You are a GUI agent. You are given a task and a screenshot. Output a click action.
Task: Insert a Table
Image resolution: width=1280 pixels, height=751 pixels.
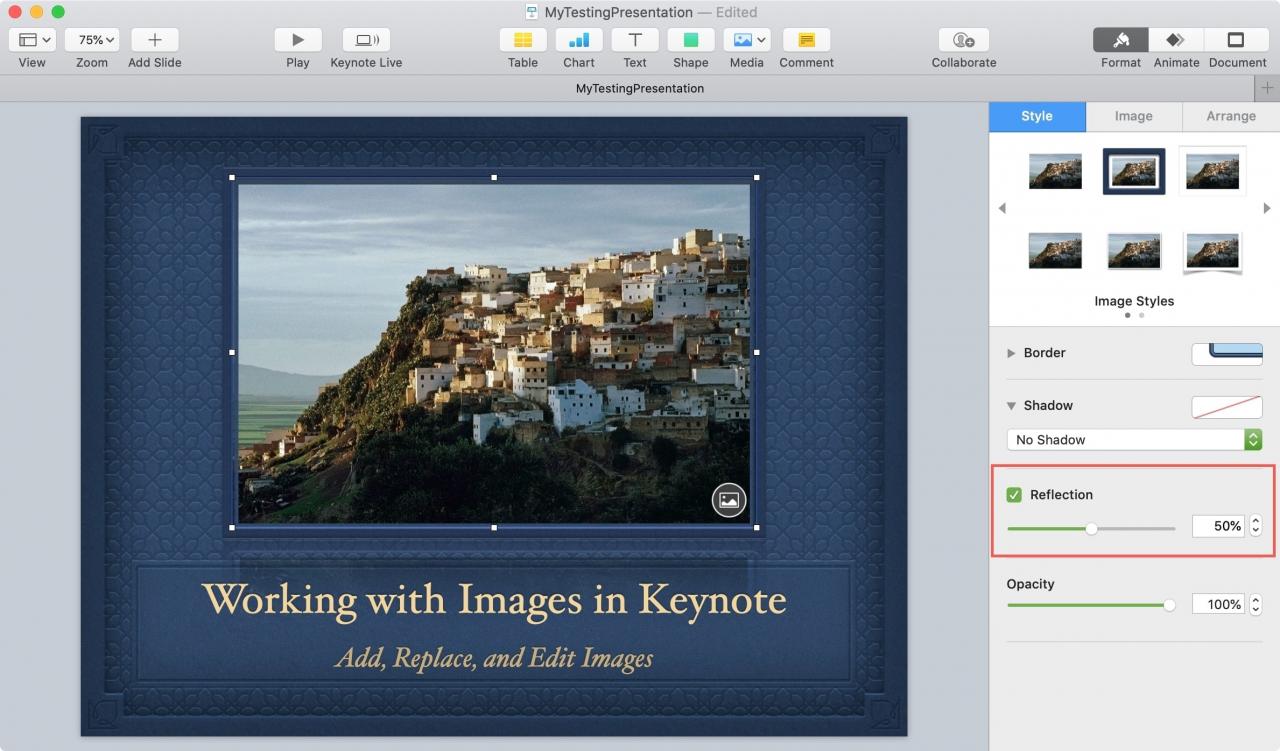tap(523, 40)
